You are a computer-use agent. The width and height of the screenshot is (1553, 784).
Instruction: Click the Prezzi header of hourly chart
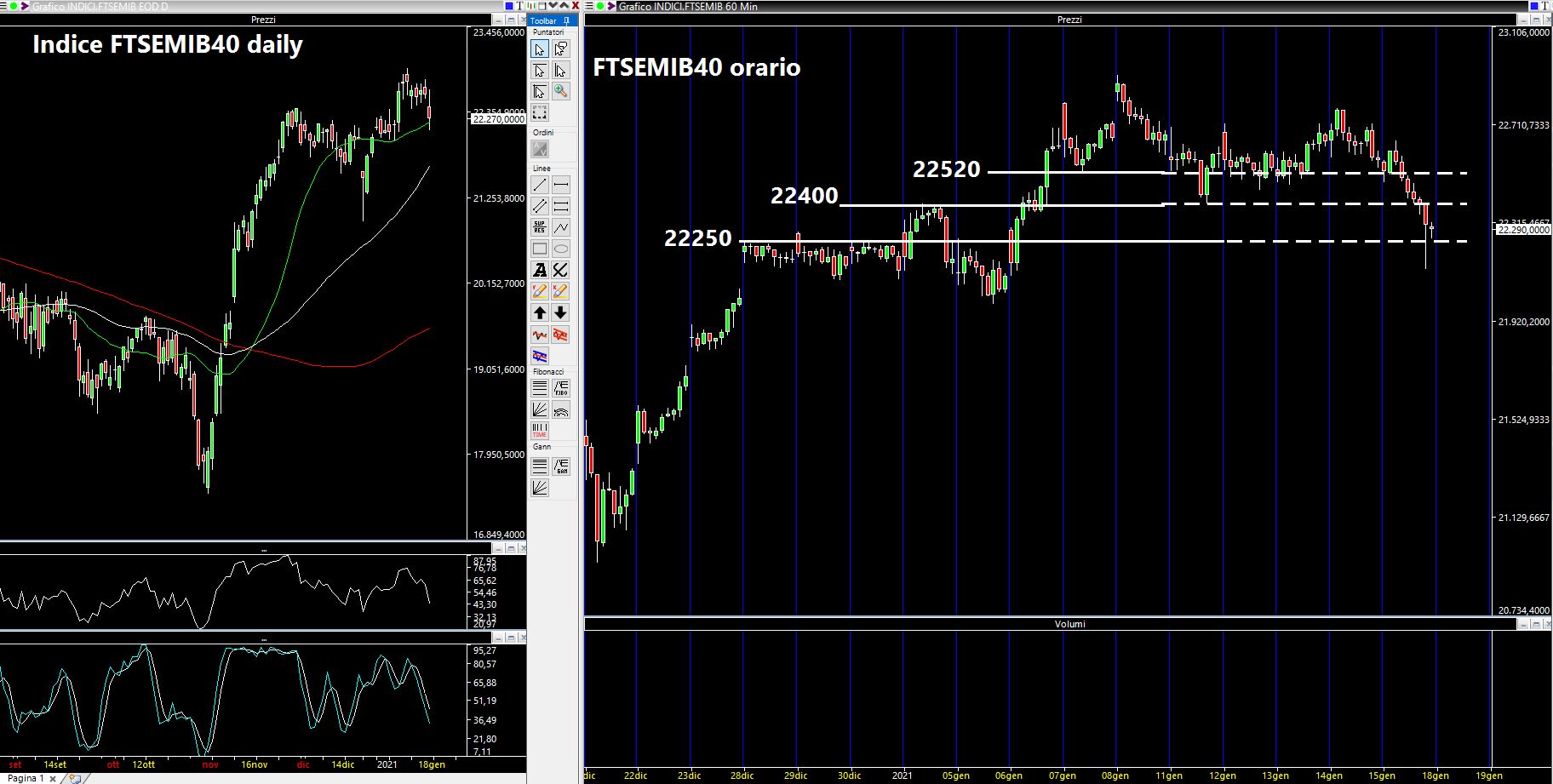(x=1069, y=20)
